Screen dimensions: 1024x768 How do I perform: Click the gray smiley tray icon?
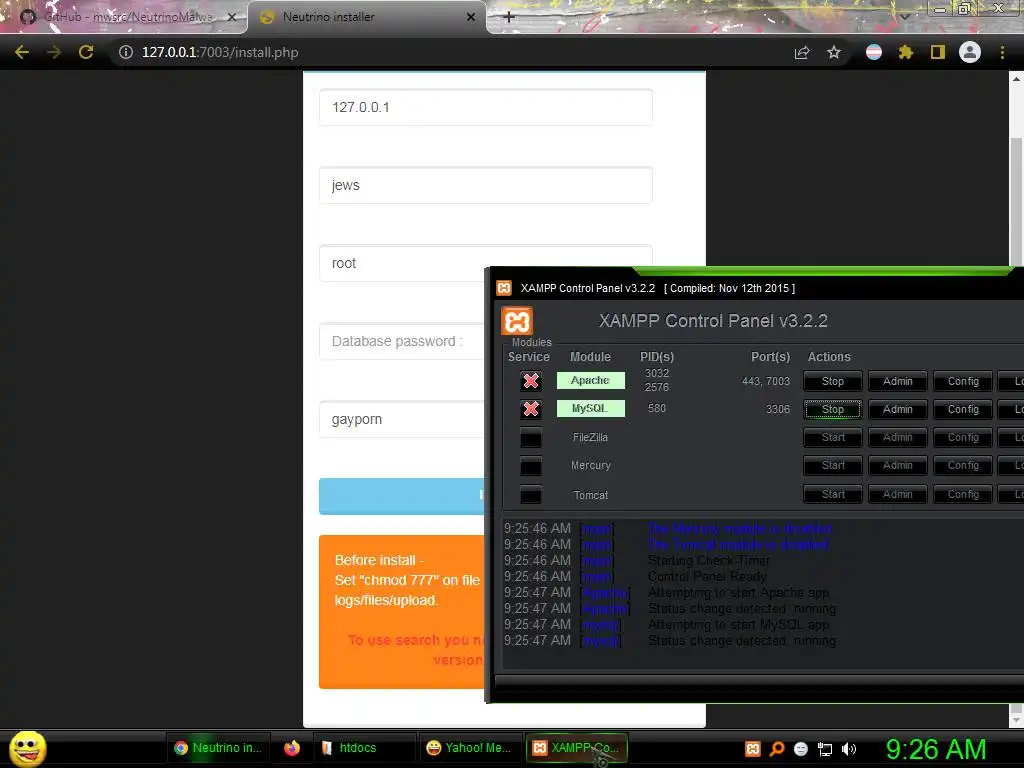coord(801,749)
